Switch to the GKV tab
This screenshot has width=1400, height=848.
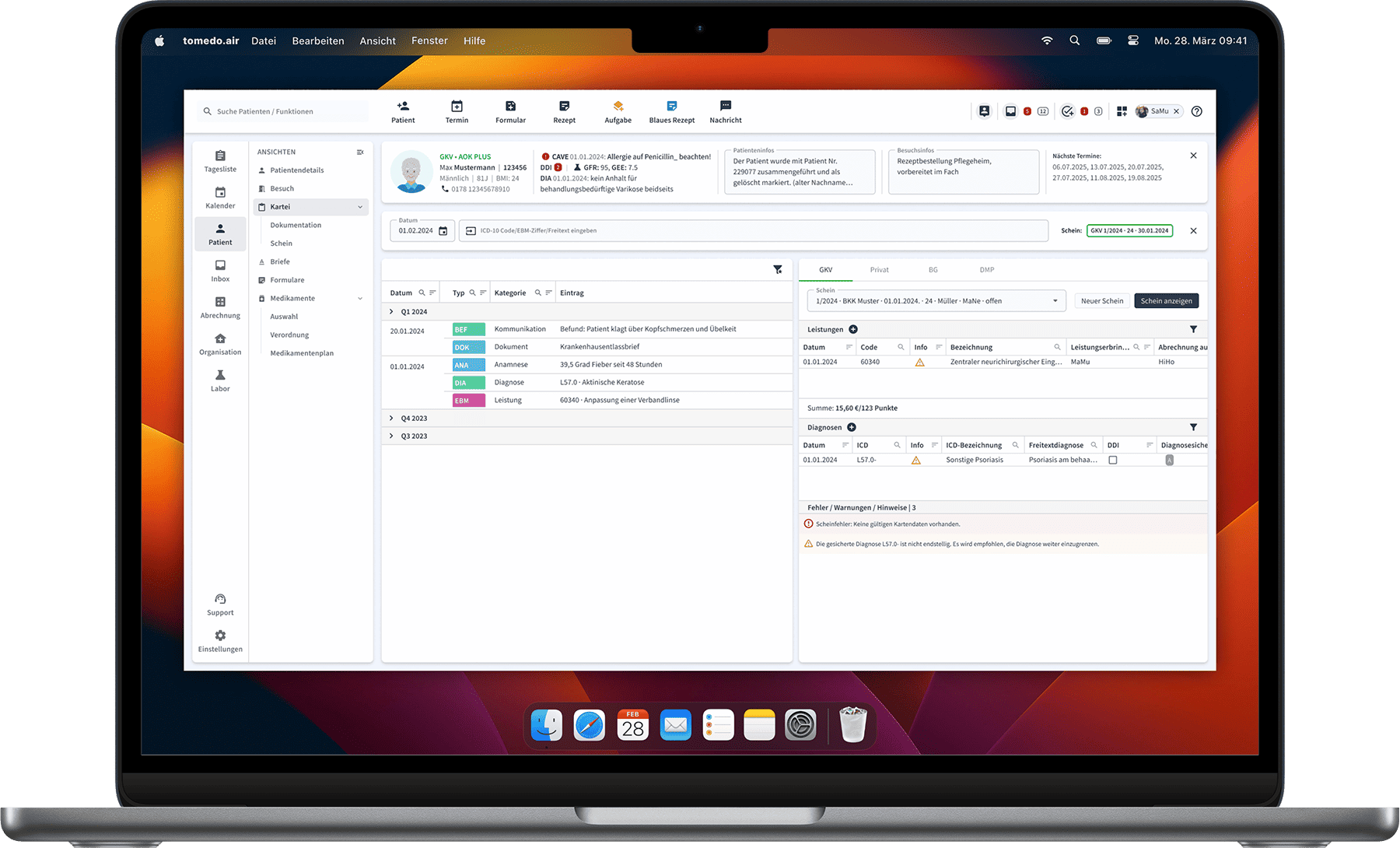coord(825,270)
